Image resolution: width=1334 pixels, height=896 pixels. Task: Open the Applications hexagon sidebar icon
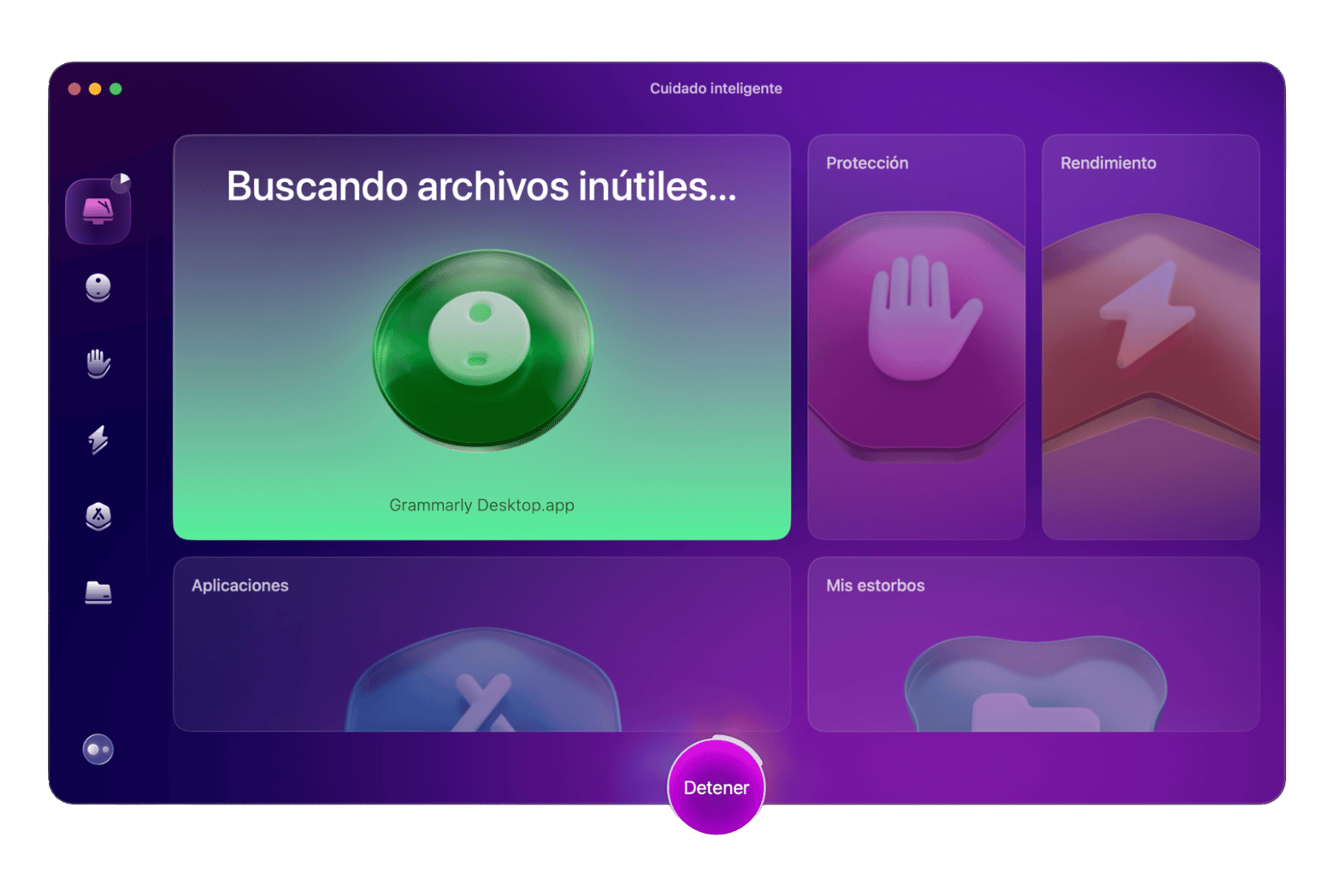[x=98, y=516]
